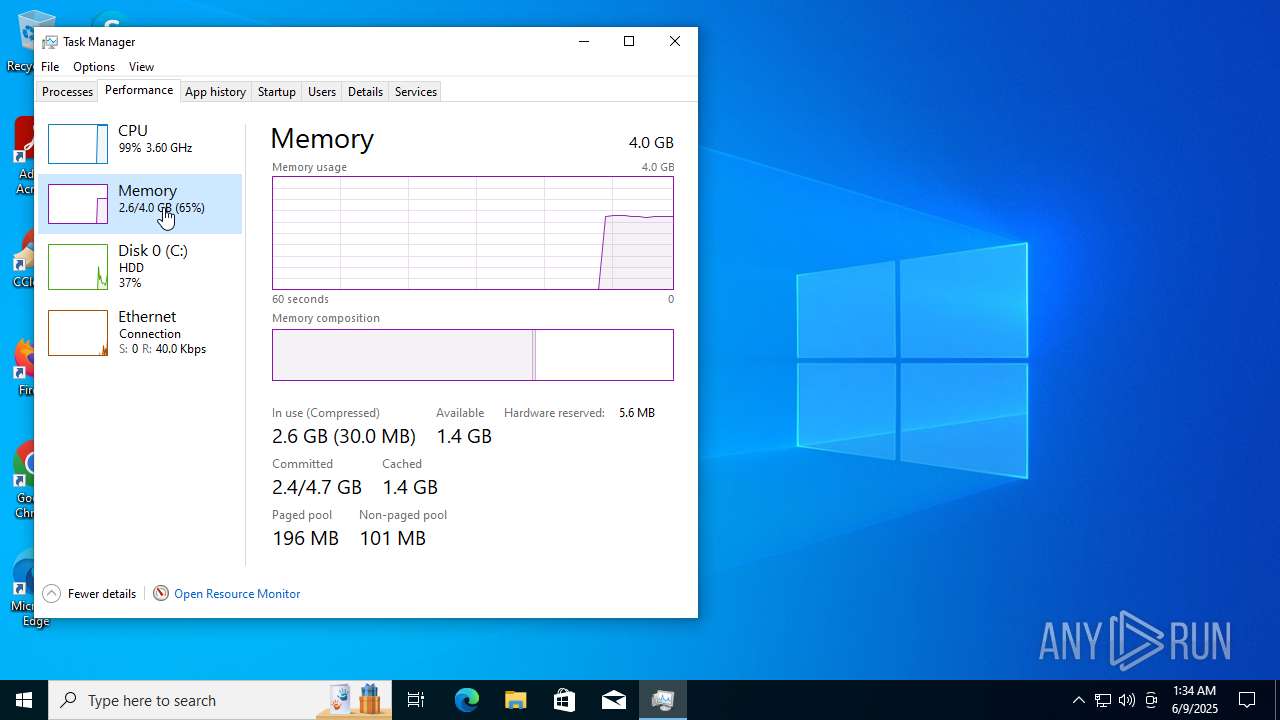1280x720 pixels.
Task: Click the '101 MB' non-paged pool value
Action: [392, 539]
